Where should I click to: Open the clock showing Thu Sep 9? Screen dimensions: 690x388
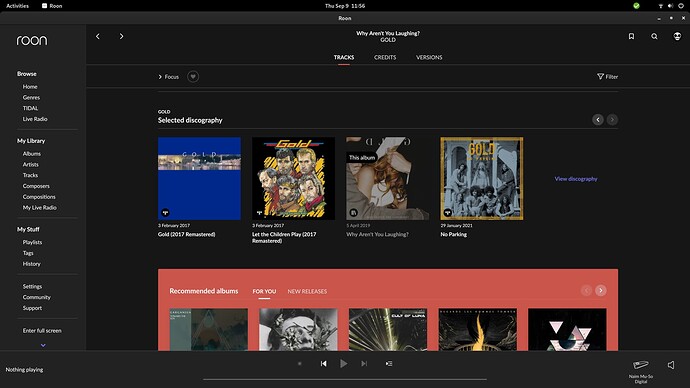pyautogui.click(x=345, y=6)
